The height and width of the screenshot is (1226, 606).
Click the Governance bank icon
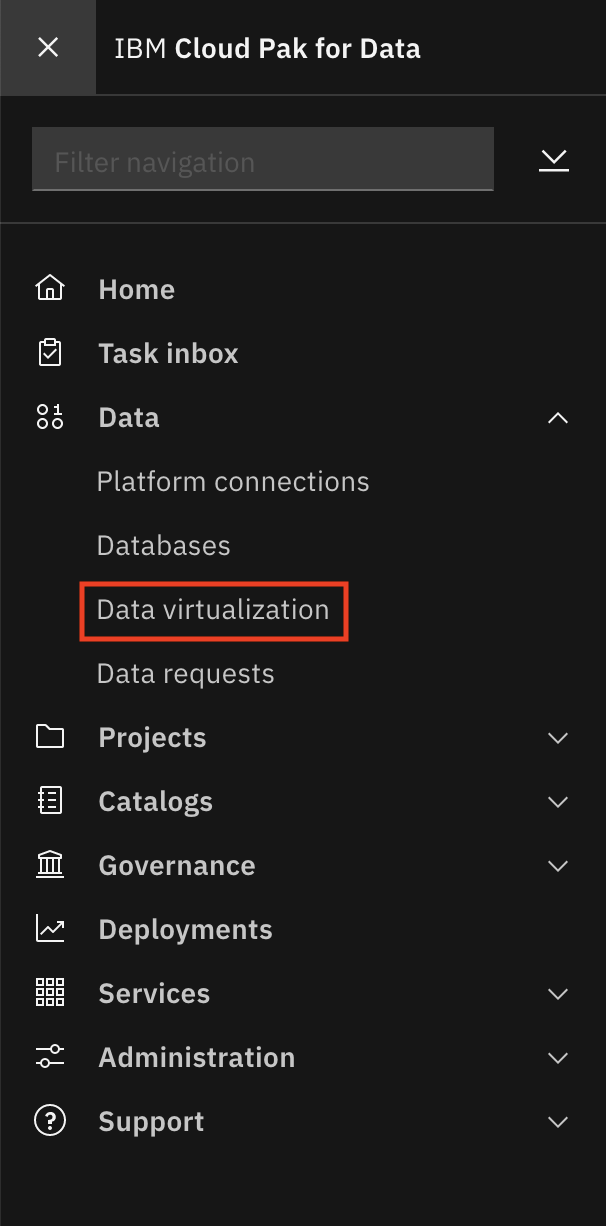click(x=50, y=865)
